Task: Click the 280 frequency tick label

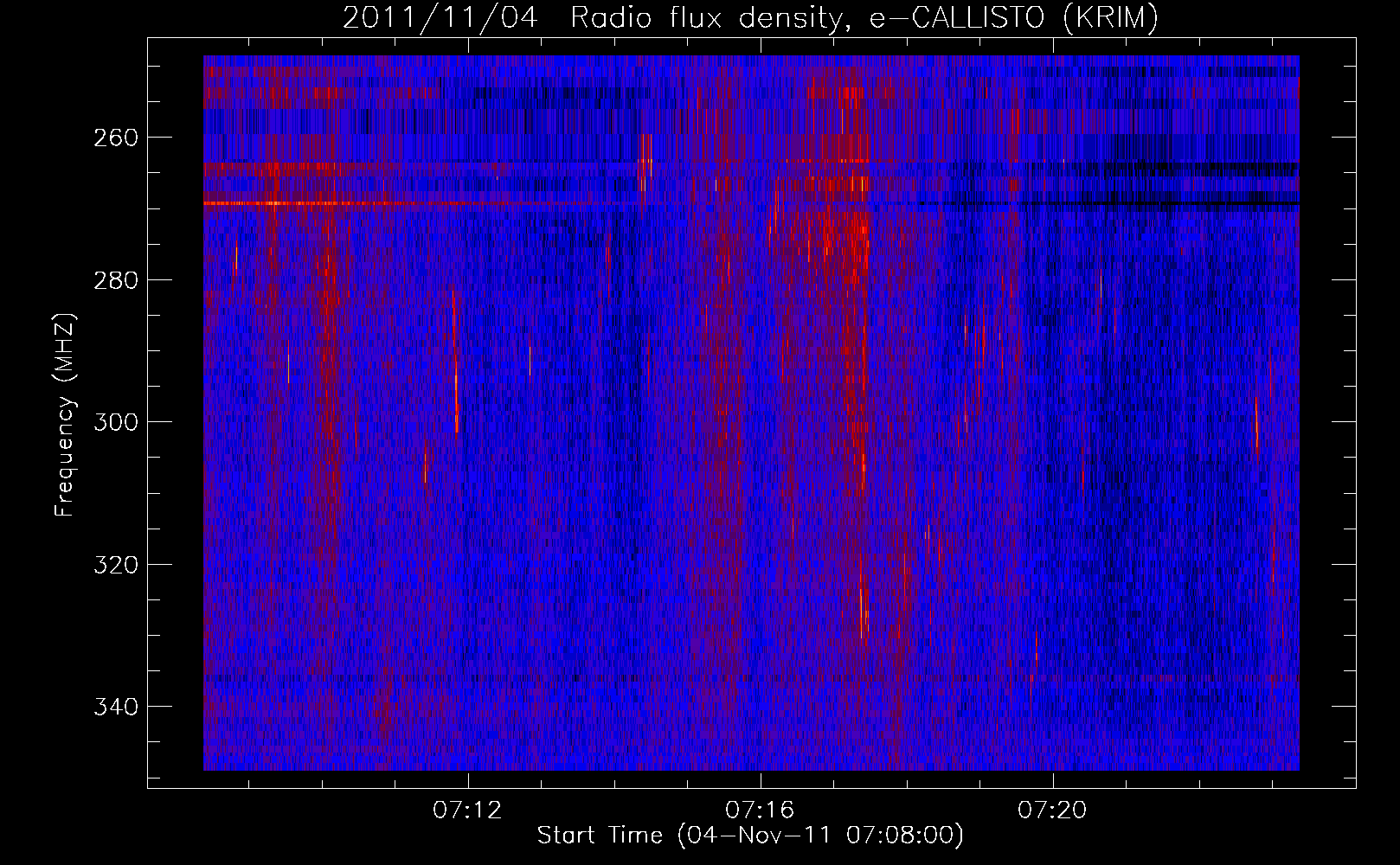Action: coord(115,280)
